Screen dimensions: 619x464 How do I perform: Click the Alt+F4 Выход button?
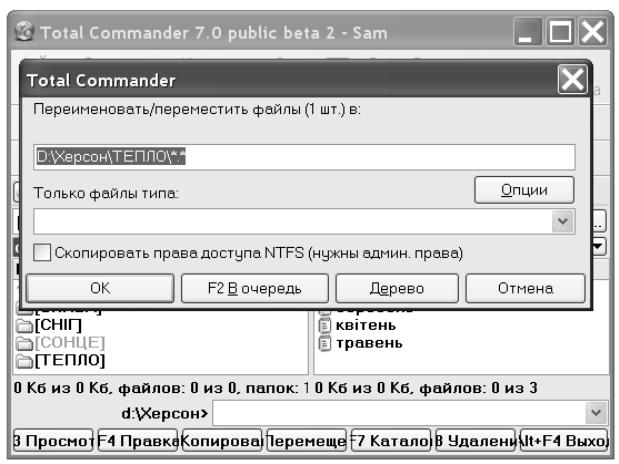[x=564, y=441]
